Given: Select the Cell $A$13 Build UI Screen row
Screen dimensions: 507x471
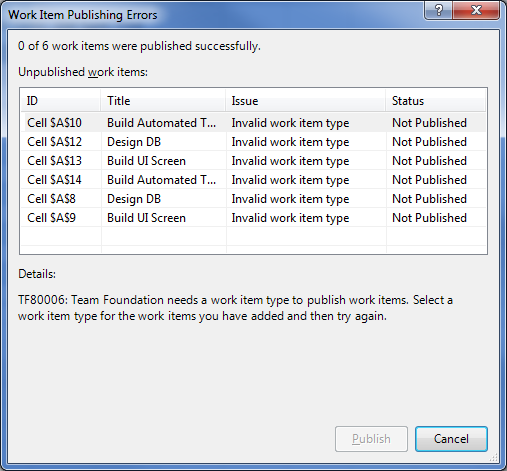Looking at the screenshot, I should click(x=253, y=161).
